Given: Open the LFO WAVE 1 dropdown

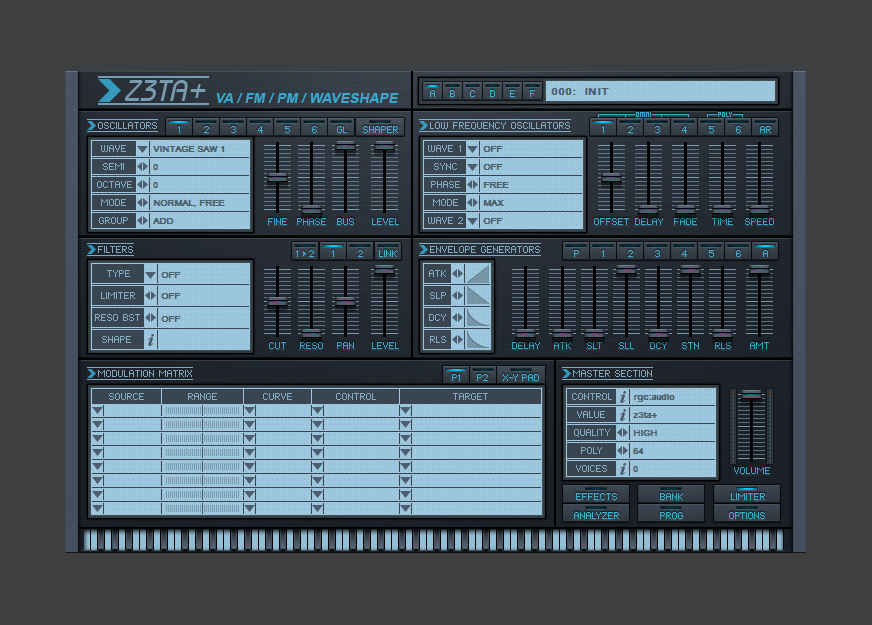Looking at the screenshot, I should 473,149.
